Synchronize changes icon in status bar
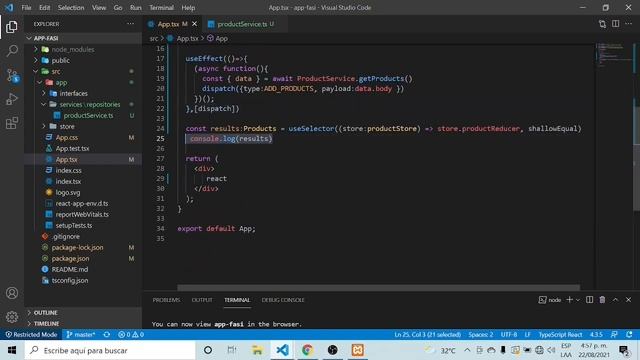This screenshot has height=360, width=640. tap(107, 334)
